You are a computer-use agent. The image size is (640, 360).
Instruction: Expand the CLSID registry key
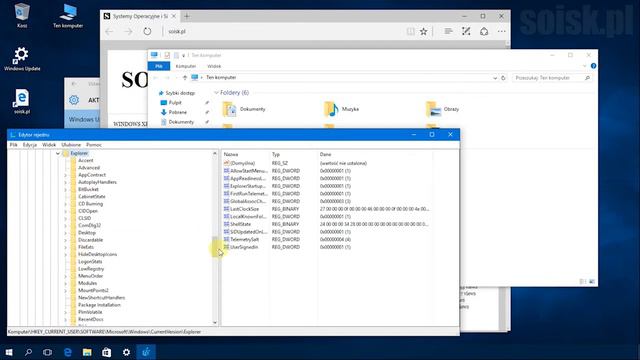[65, 218]
